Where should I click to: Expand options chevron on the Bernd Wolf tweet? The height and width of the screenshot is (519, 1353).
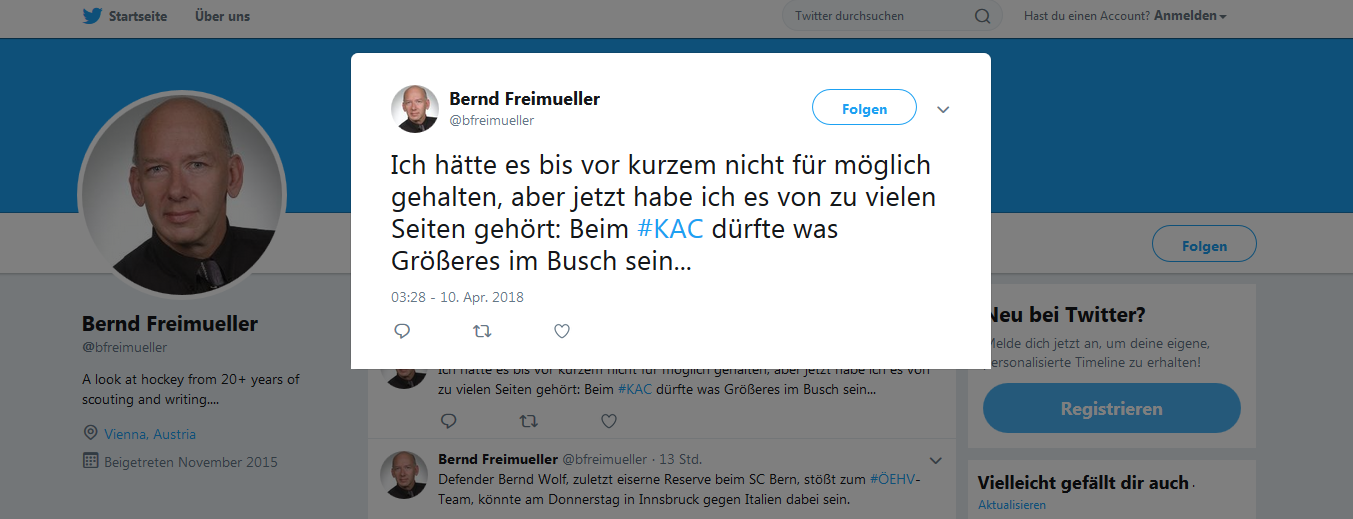click(x=936, y=460)
